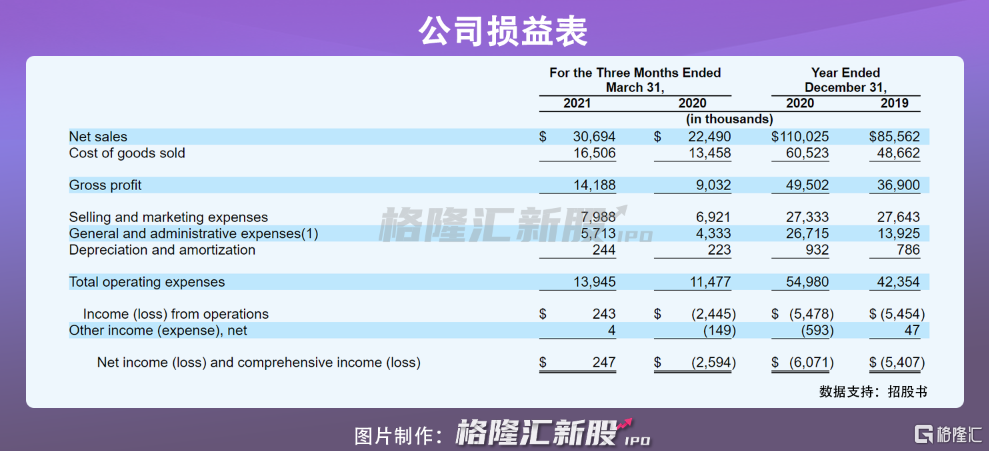Select the $110,025 net sales value

click(x=801, y=137)
